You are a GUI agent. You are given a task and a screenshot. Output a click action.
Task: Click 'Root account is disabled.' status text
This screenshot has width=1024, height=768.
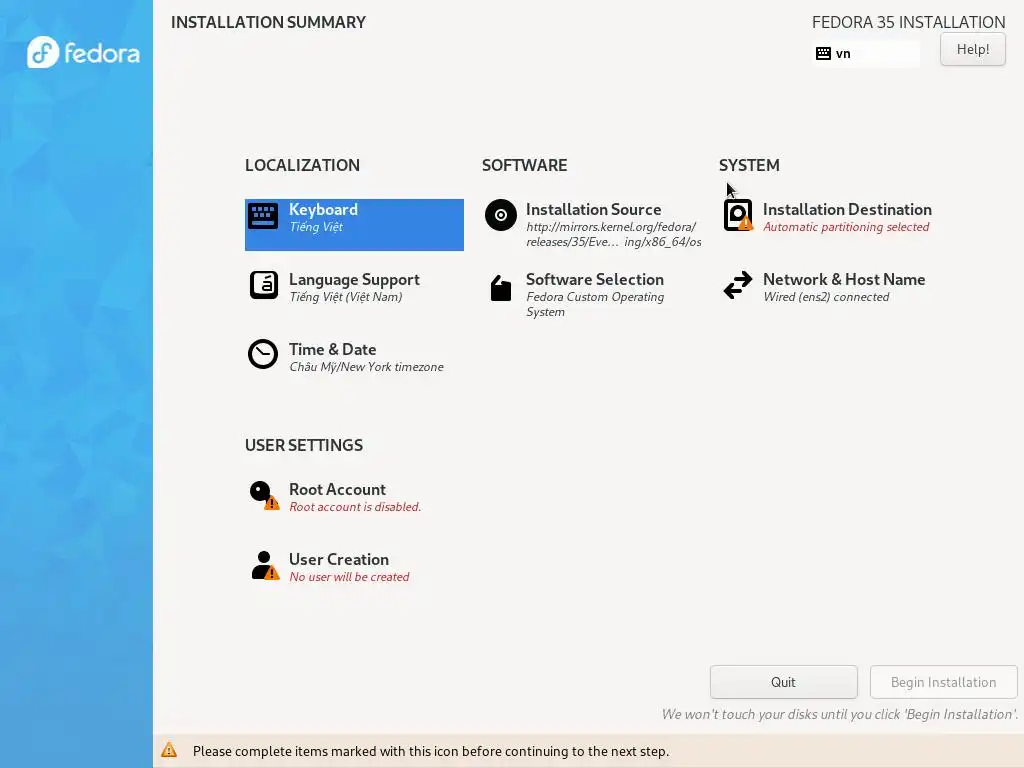355,507
